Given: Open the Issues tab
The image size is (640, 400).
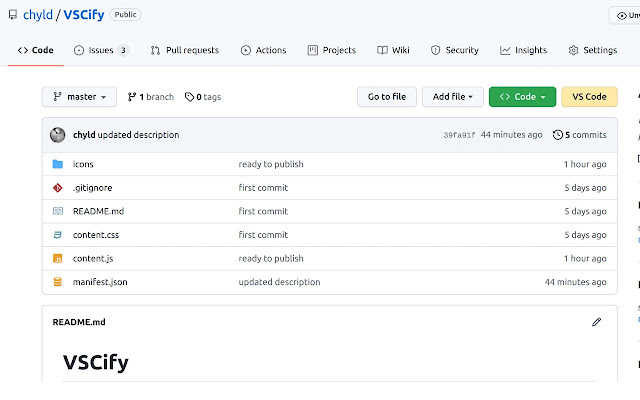Looking at the screenshot, I should click(101, 50).
